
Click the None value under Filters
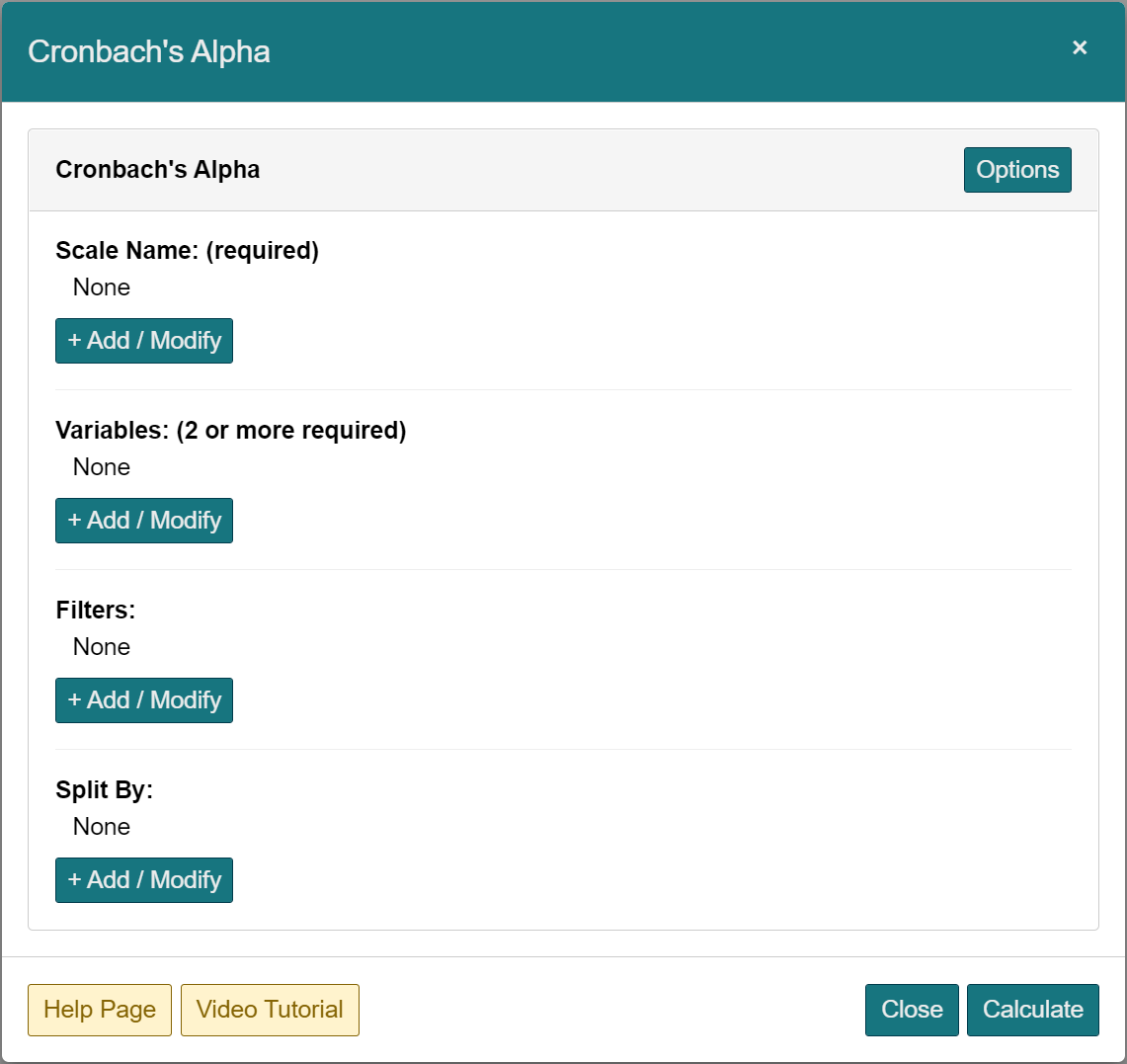(x=102, y=647)
